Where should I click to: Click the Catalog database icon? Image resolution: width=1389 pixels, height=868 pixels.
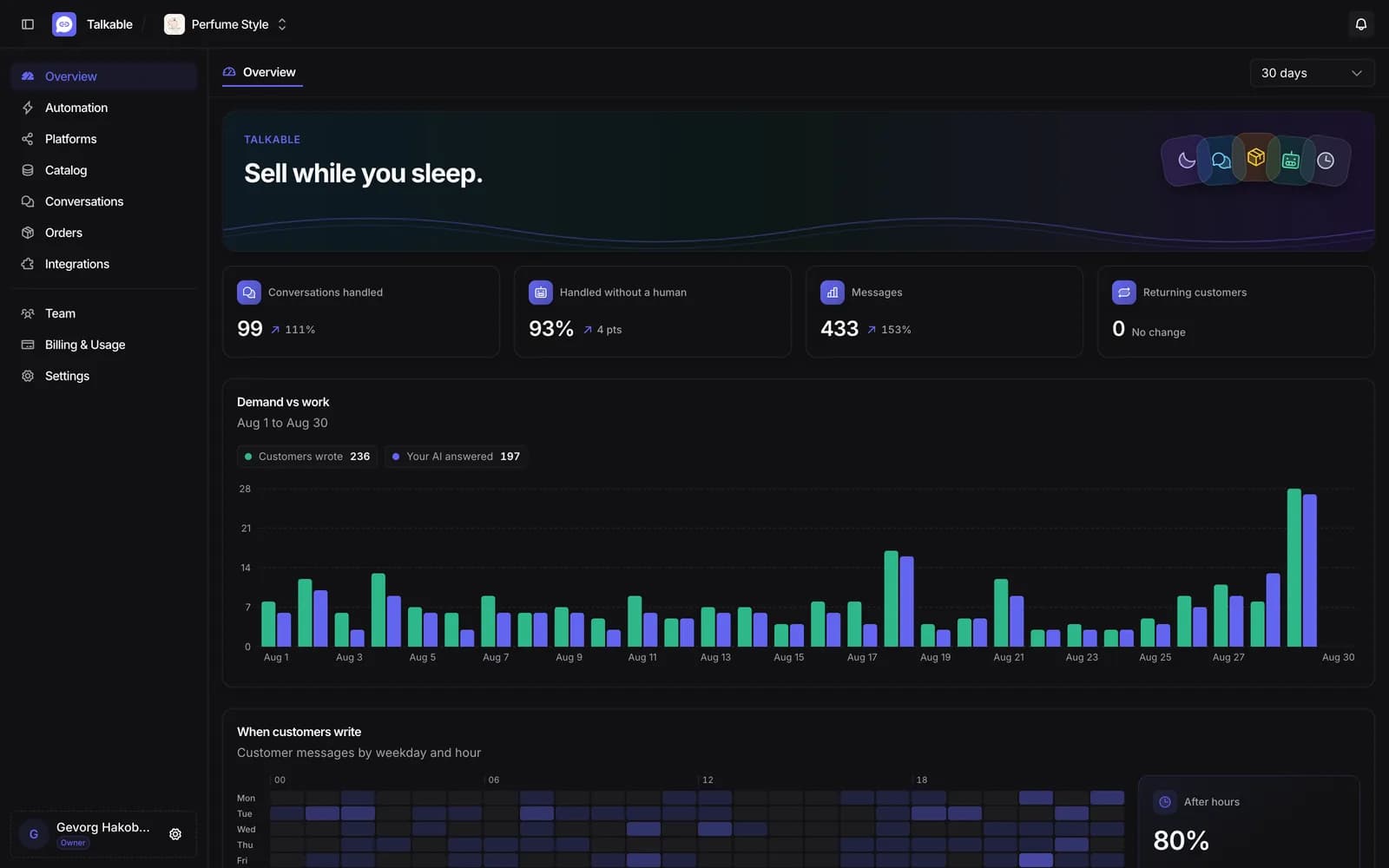(x=28, y=170)
